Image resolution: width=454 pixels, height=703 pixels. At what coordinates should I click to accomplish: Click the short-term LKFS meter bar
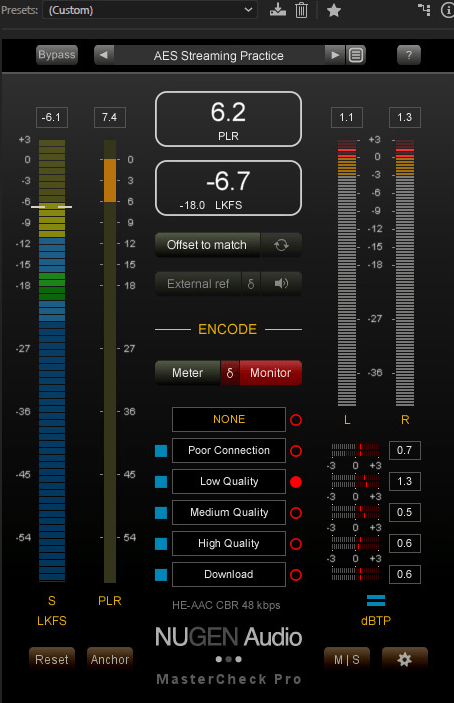tap(52, 361)
